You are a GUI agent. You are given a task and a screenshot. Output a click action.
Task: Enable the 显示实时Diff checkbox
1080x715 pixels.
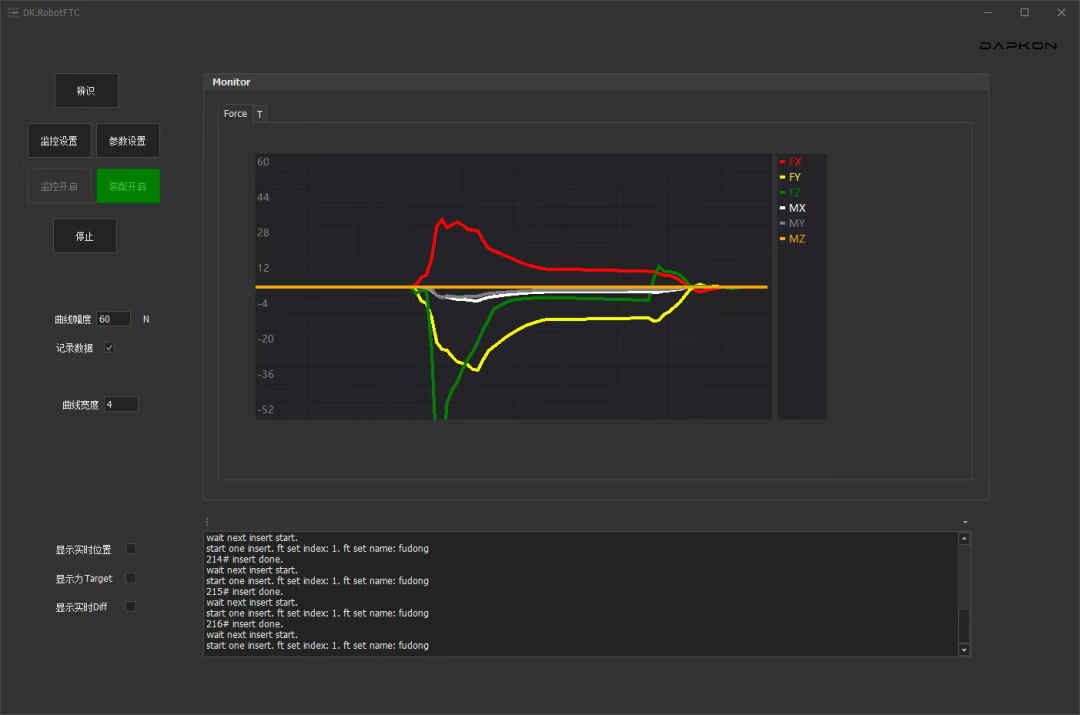130,607
